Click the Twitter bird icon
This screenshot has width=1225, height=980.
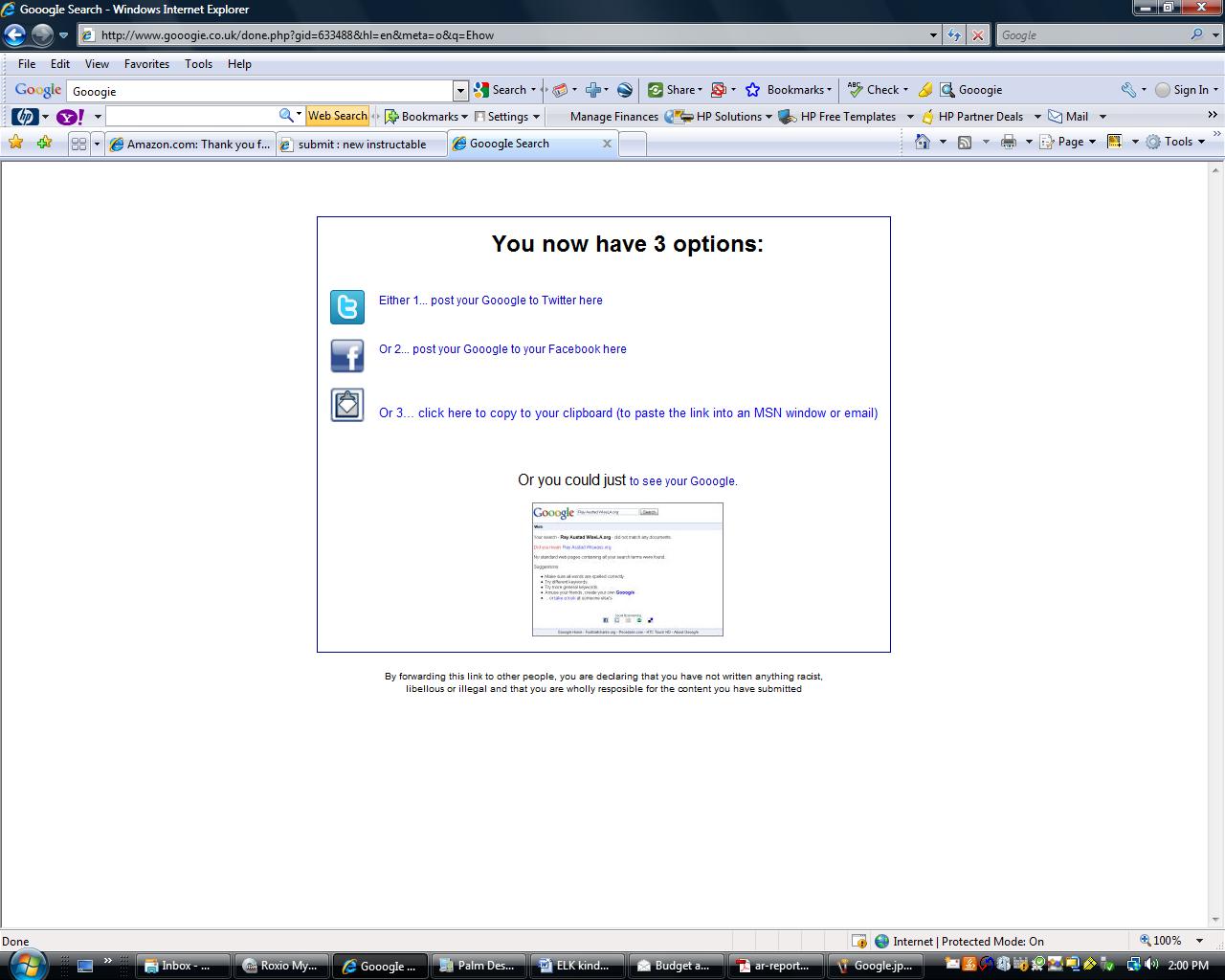pos(347,307)
